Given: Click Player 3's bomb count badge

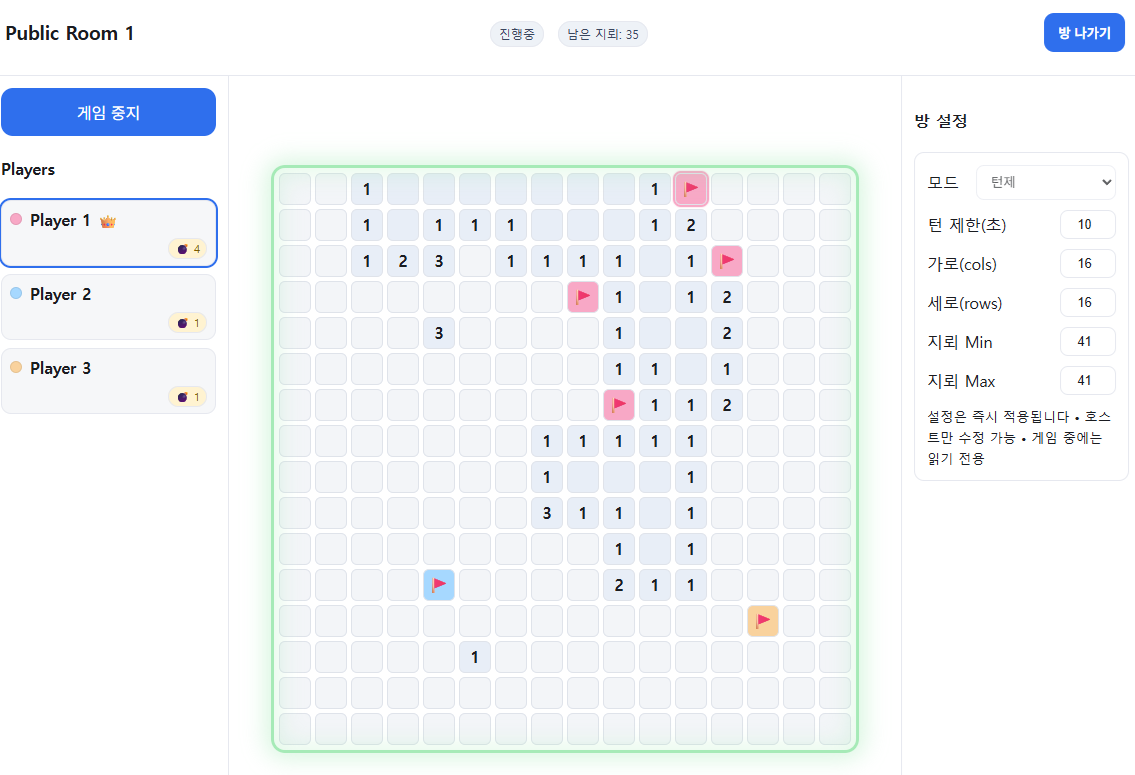Looking at the screenshot, I should pos(187,397).
